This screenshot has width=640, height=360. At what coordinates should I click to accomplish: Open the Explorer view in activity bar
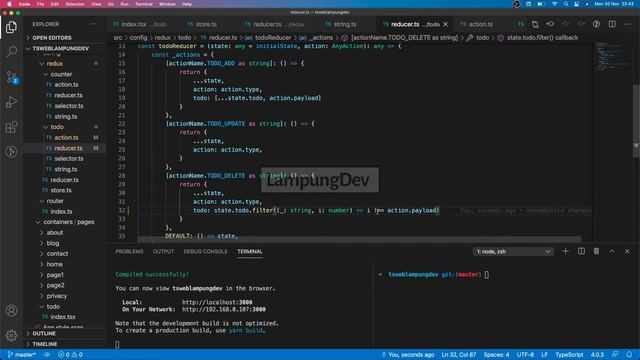point(11,27)
